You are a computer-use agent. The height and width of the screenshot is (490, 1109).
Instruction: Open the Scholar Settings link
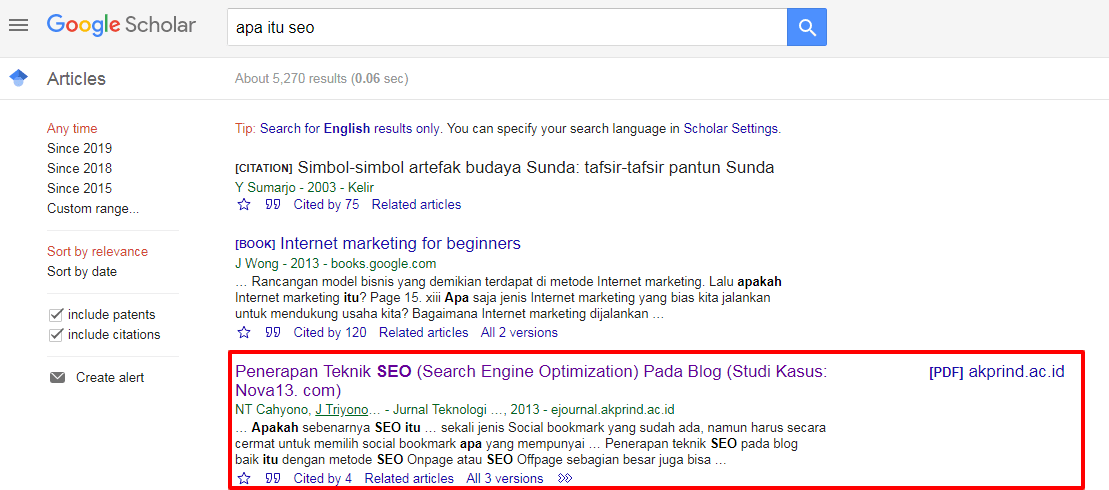coord(730,129)
